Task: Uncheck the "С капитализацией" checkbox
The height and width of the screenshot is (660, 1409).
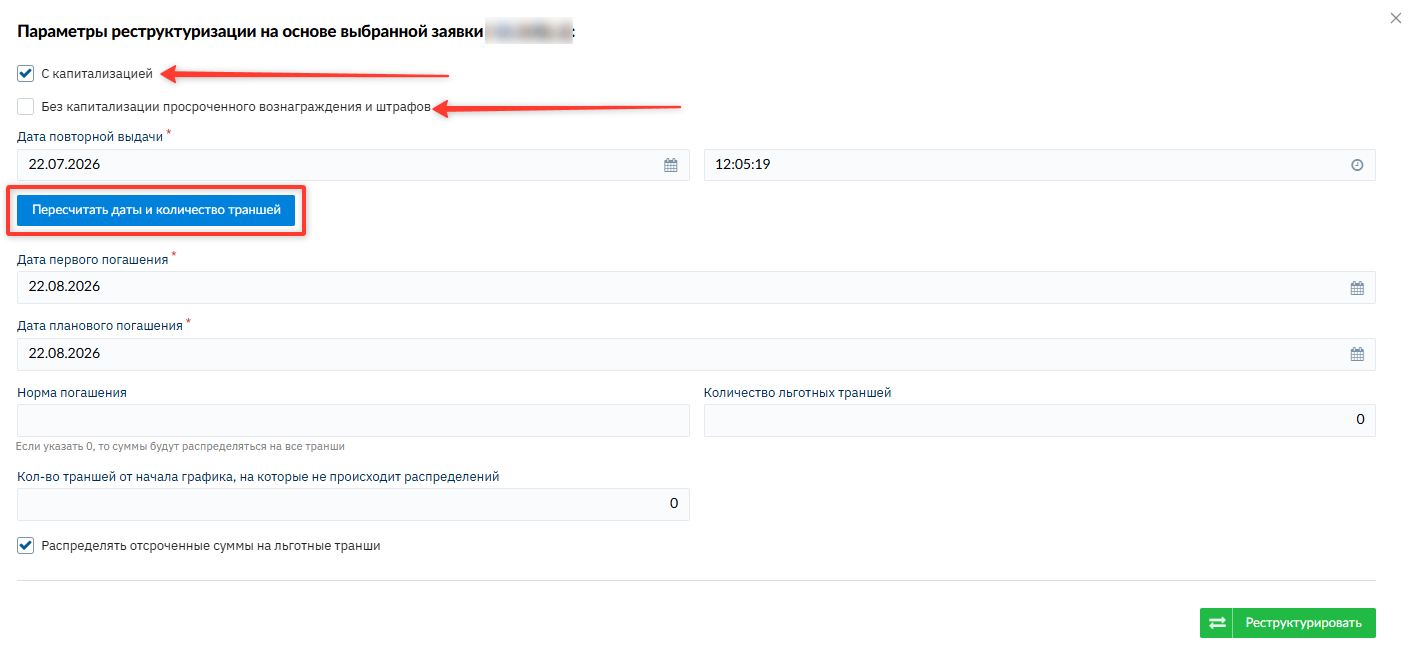Action: (x=26, y=74)
